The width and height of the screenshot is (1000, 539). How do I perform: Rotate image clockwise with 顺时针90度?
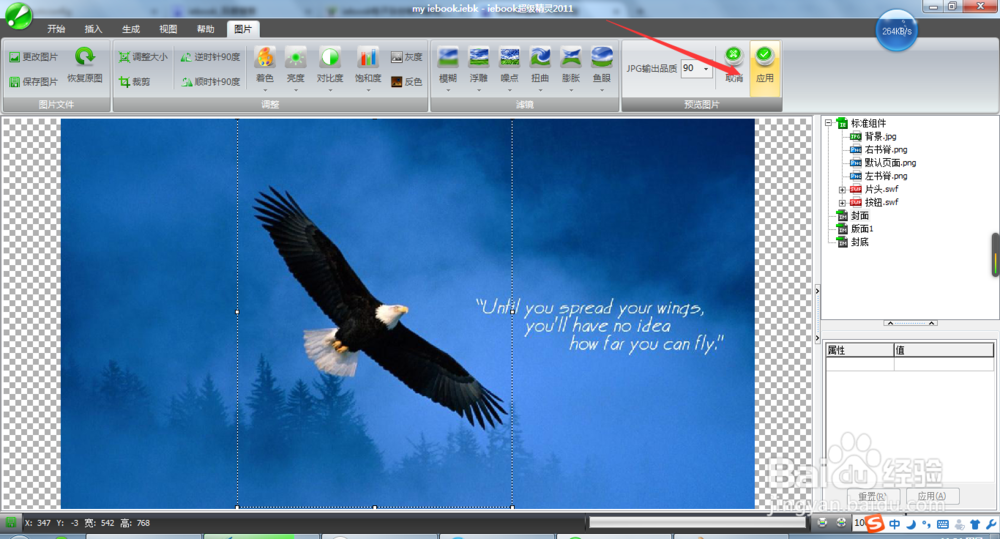pos(210,82)
